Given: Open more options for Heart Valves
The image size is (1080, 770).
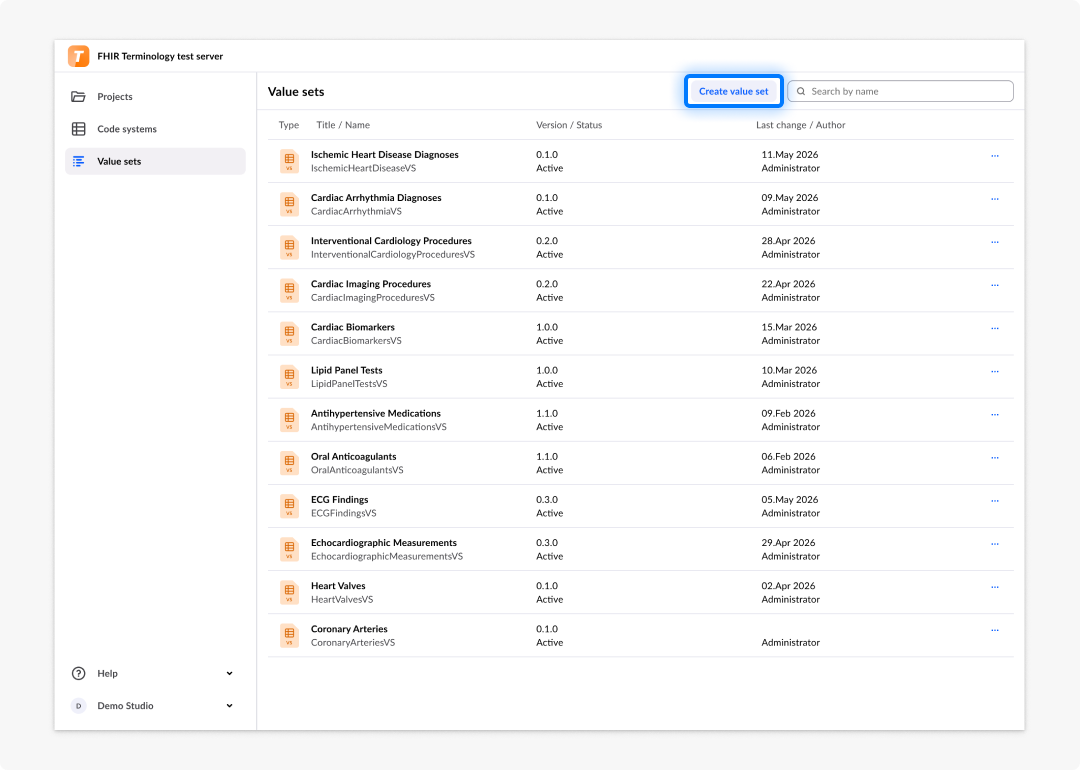Looking at the screenshot, I should pyautogui.click(x=995, y=587).
